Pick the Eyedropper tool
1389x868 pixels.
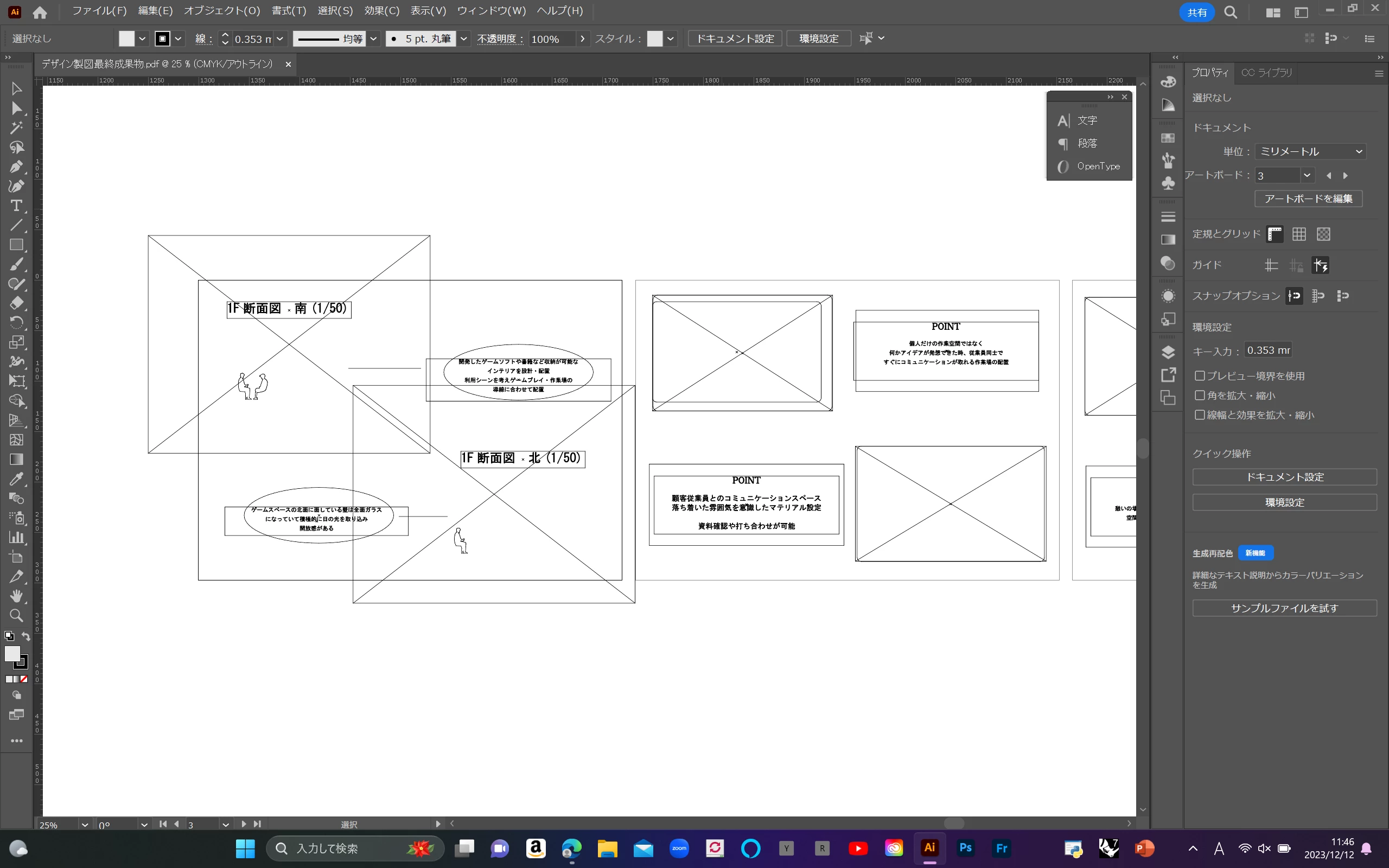16,479
